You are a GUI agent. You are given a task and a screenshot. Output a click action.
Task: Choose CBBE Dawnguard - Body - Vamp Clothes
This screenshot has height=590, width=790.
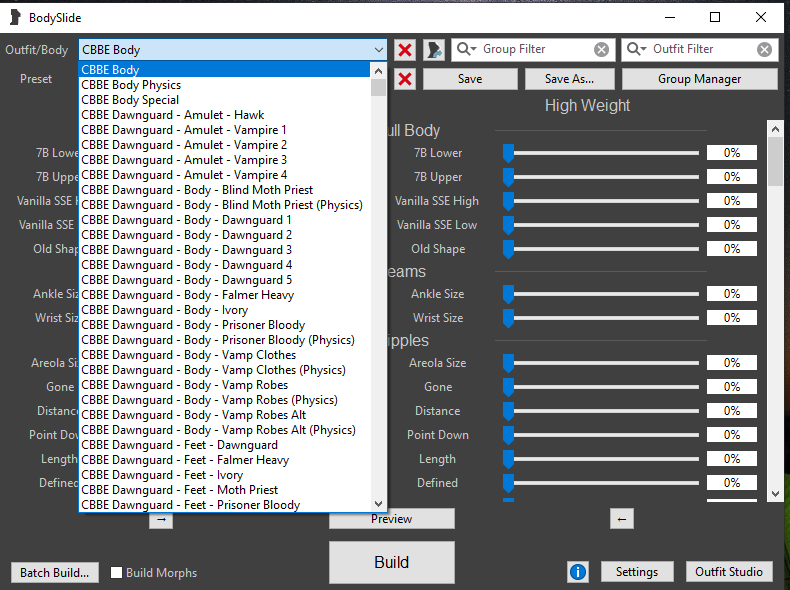point(225,355)
